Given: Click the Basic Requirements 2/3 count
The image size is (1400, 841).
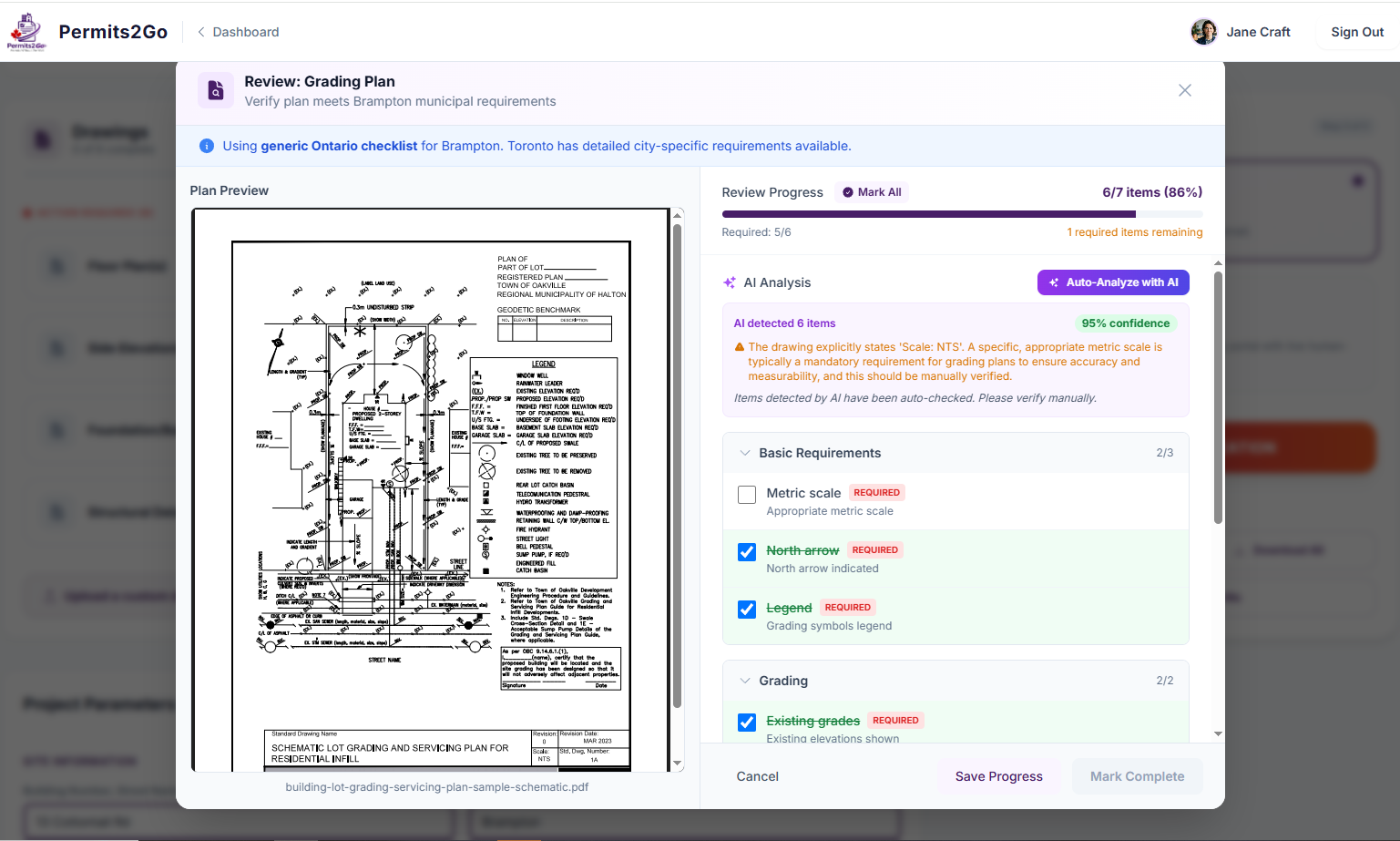Looking at the screenshot, I should (x=1165, y=453).
